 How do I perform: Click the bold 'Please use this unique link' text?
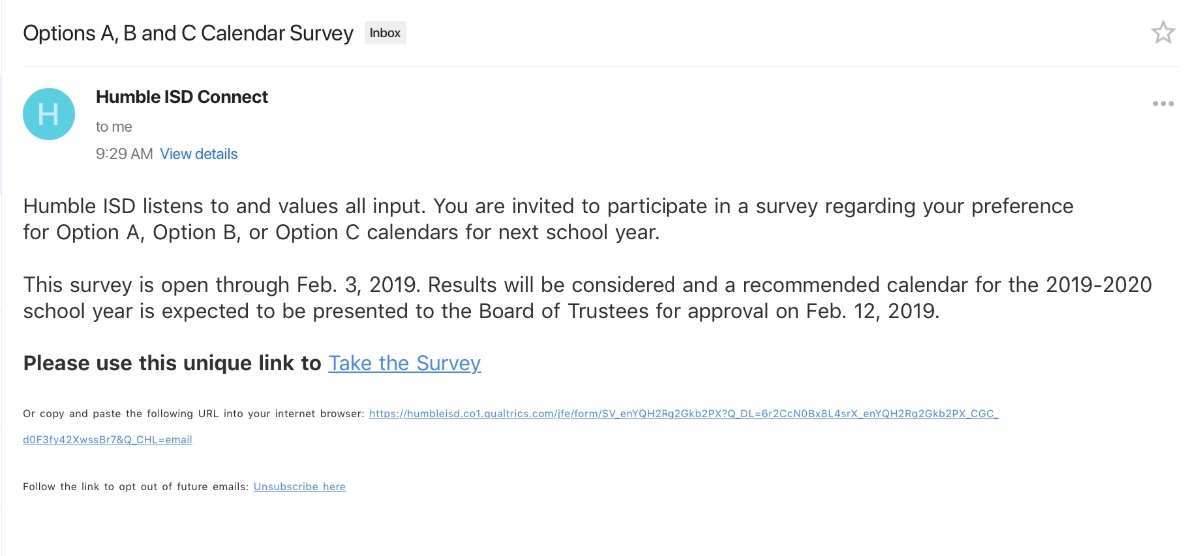172,363
